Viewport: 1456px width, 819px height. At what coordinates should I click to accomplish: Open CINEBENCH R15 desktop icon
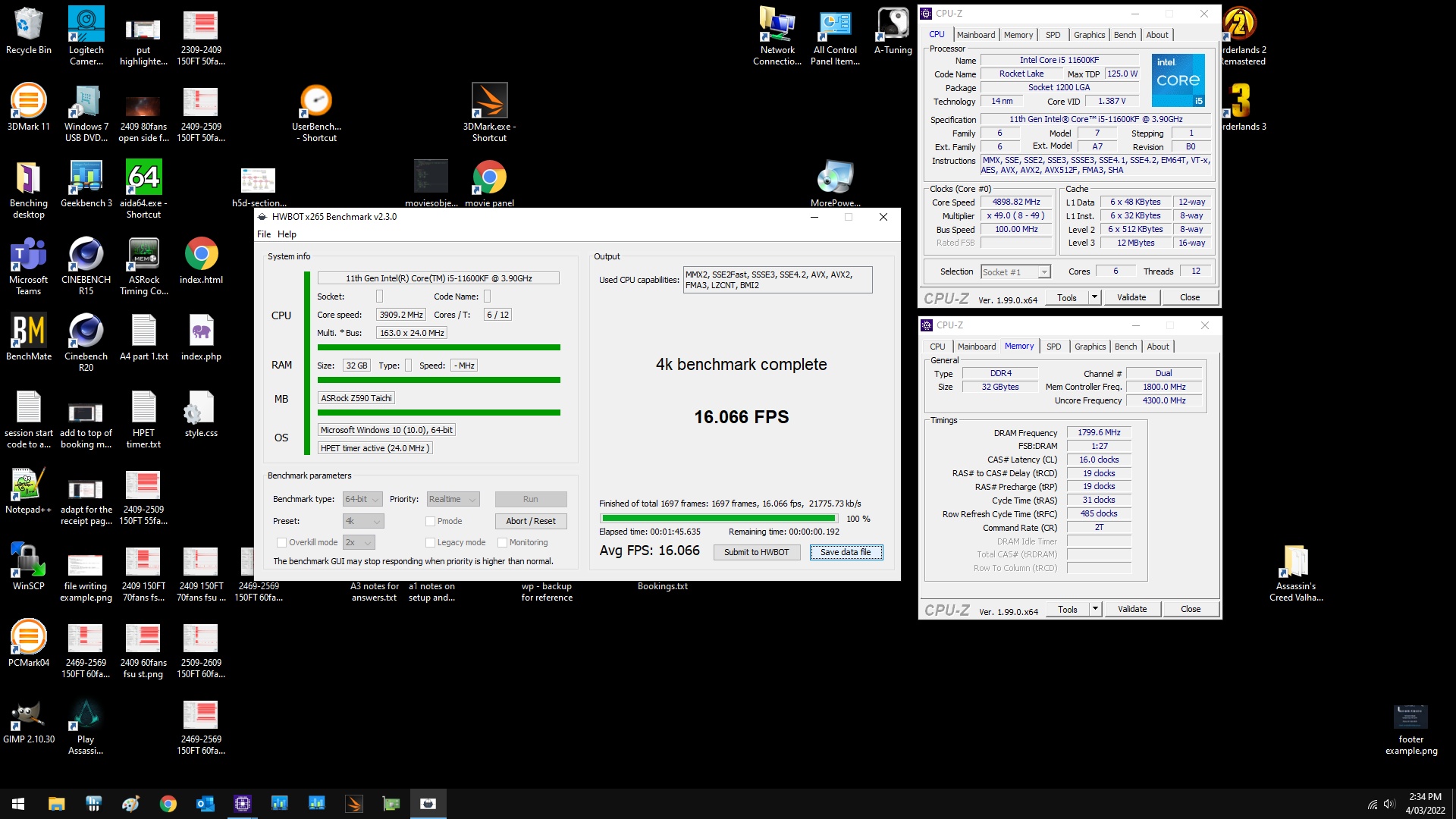(86, 266)
